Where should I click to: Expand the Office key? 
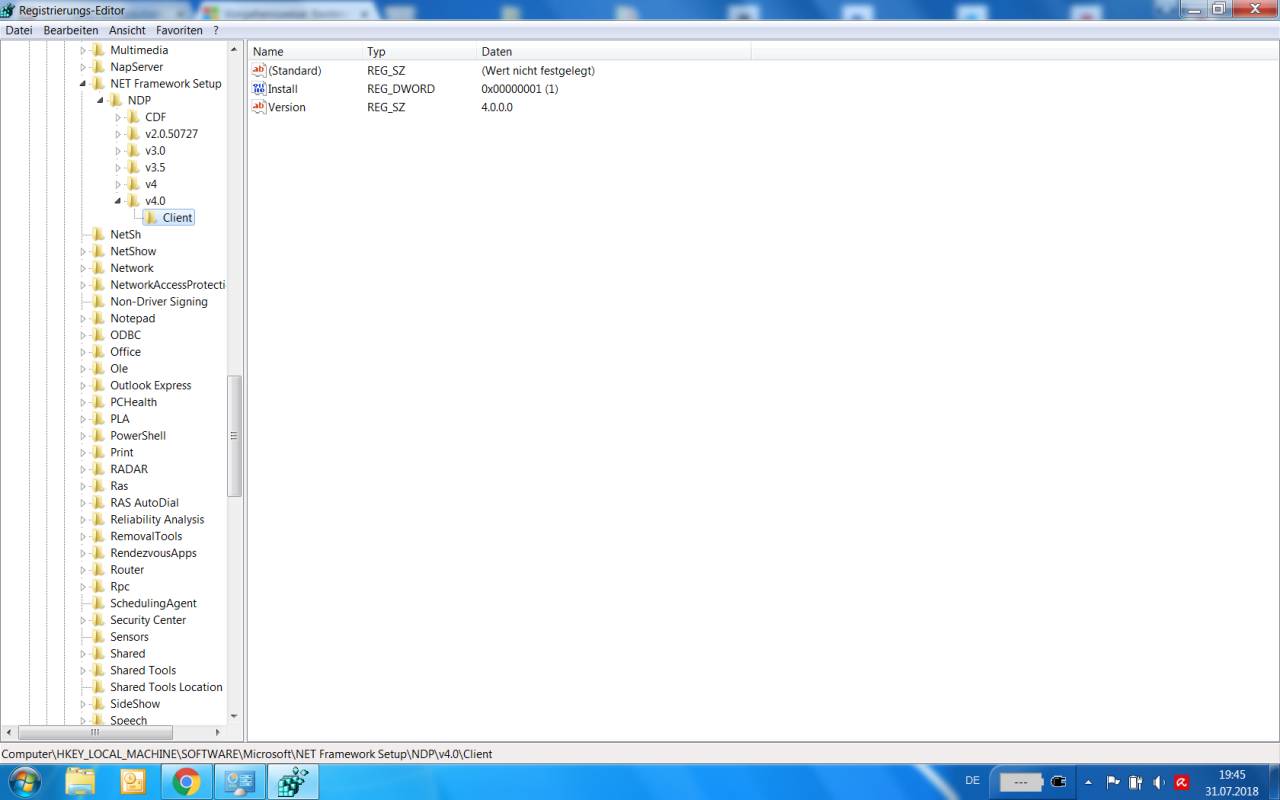coord(84,352)
